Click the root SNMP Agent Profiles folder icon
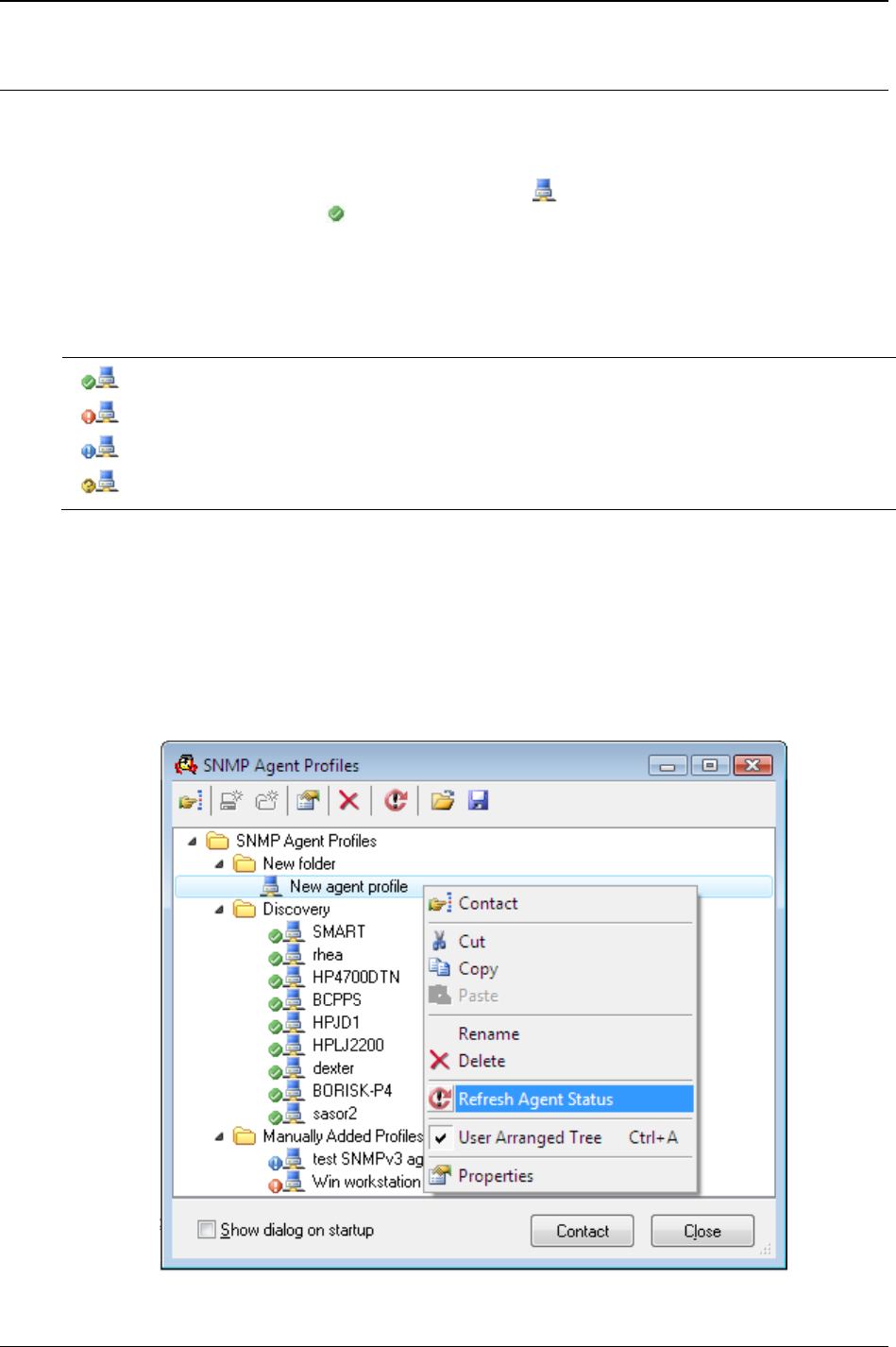The height and width of the screenshot is (1347, 896). (x=218, y=841)
